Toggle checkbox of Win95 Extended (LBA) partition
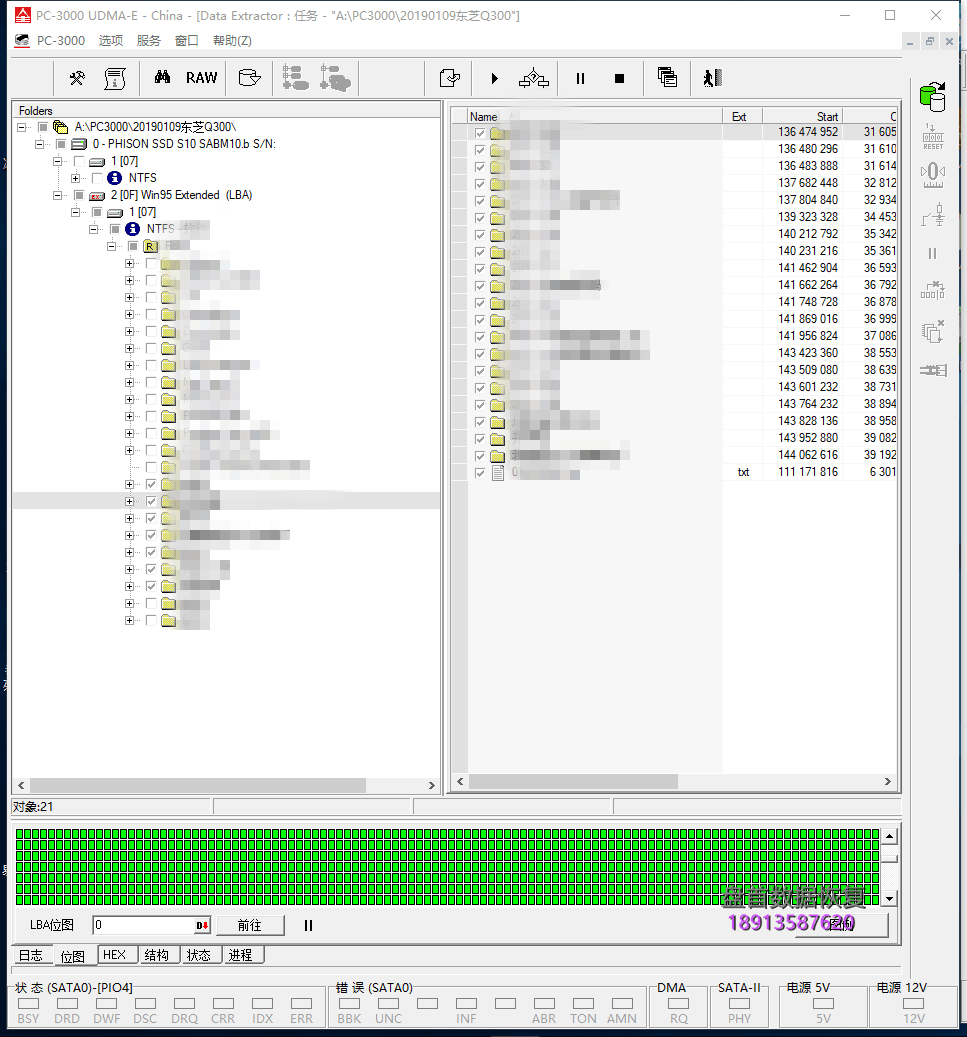This screenshot has height=1037, width=967. click(79, 195)
